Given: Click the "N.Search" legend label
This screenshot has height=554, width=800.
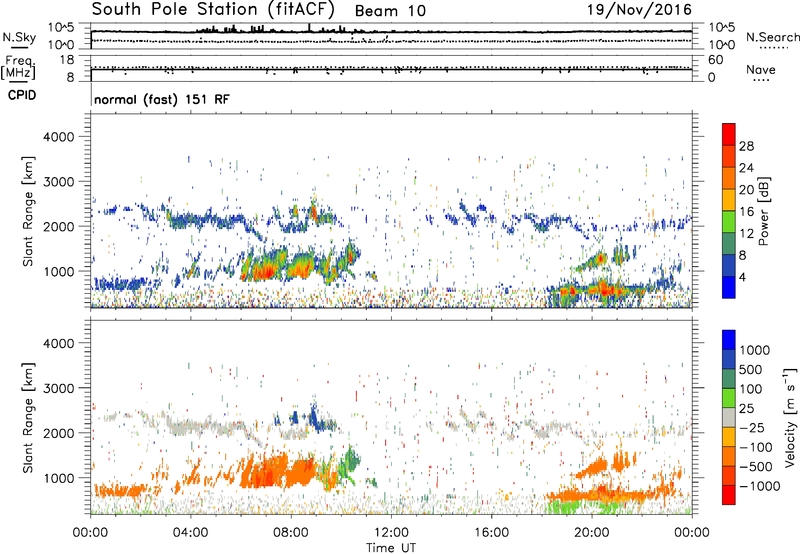Looking at the screenshot, I should click(773, 37).
